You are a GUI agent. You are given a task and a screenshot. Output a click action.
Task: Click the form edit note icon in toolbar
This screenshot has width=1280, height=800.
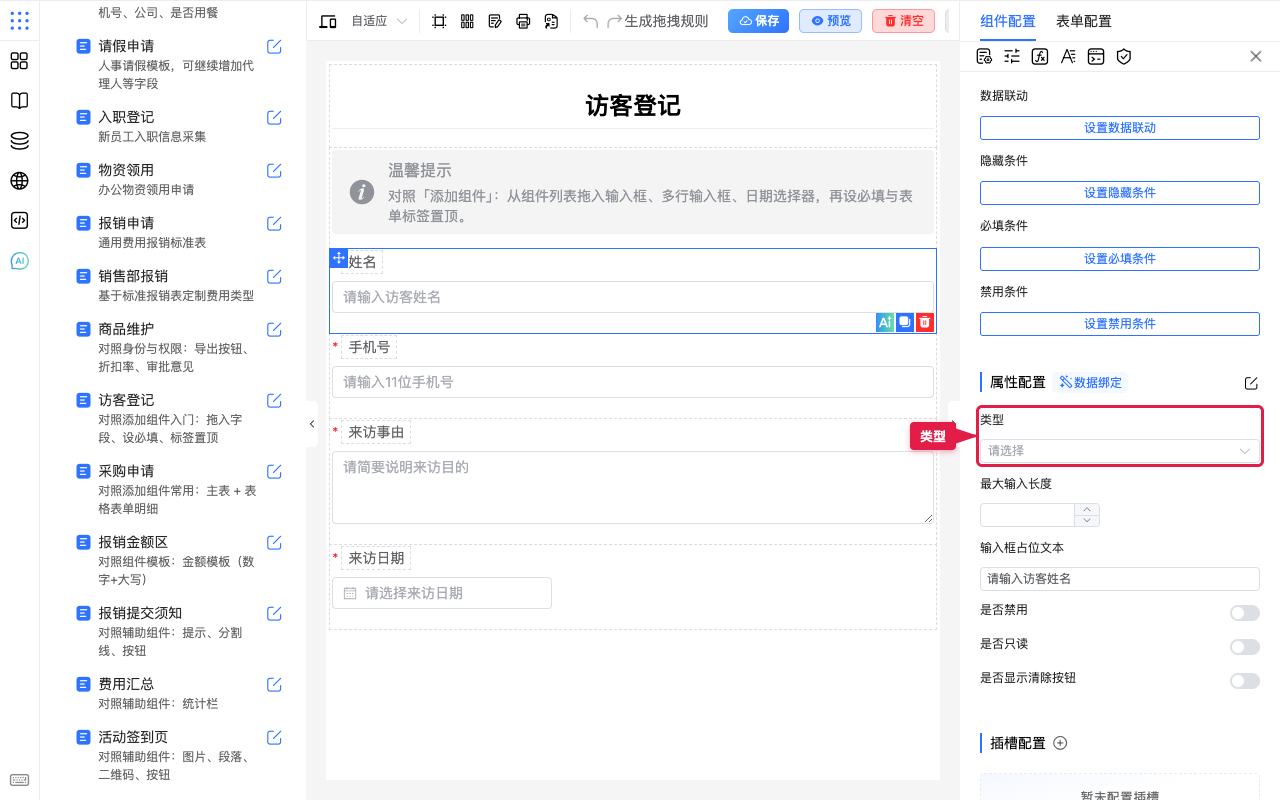[x=495, y=21]
